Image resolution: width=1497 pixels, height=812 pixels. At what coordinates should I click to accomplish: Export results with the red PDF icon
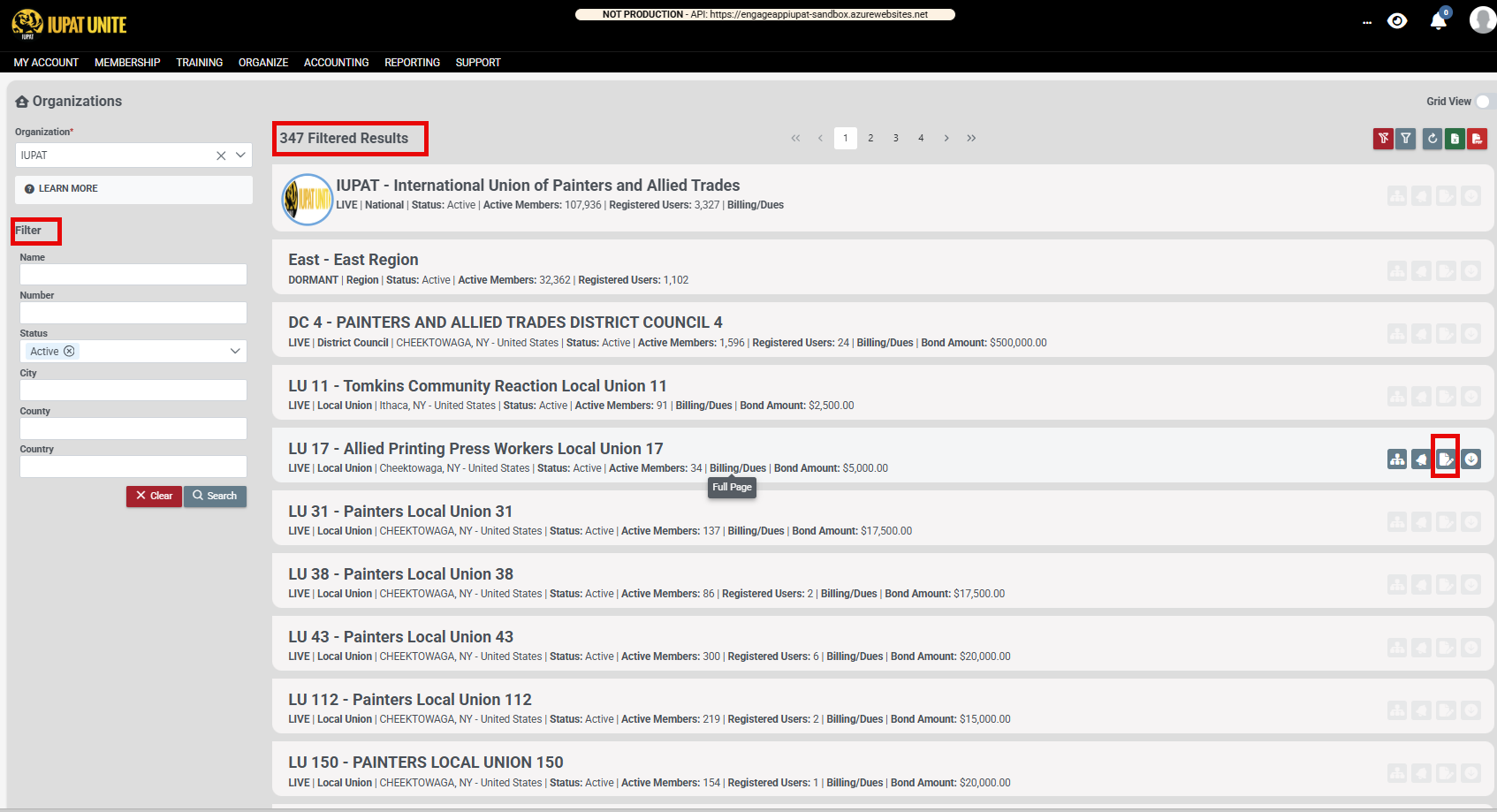pyautogui.click(x=1477, y=139)
